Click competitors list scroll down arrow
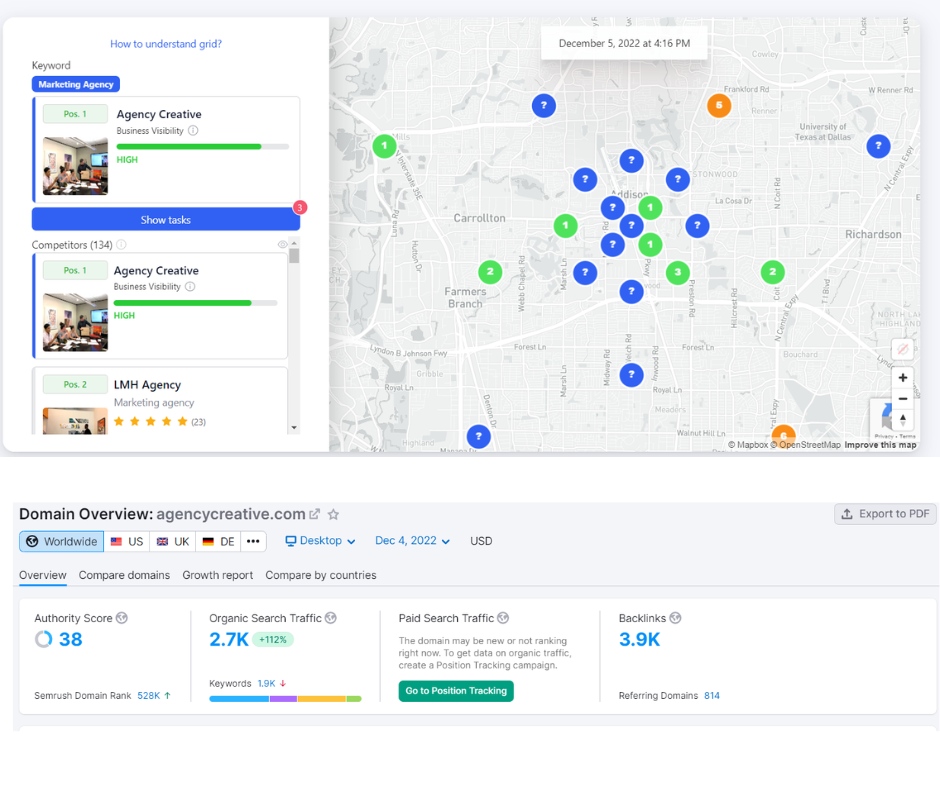The image size is (940, 788). [294, 428]
